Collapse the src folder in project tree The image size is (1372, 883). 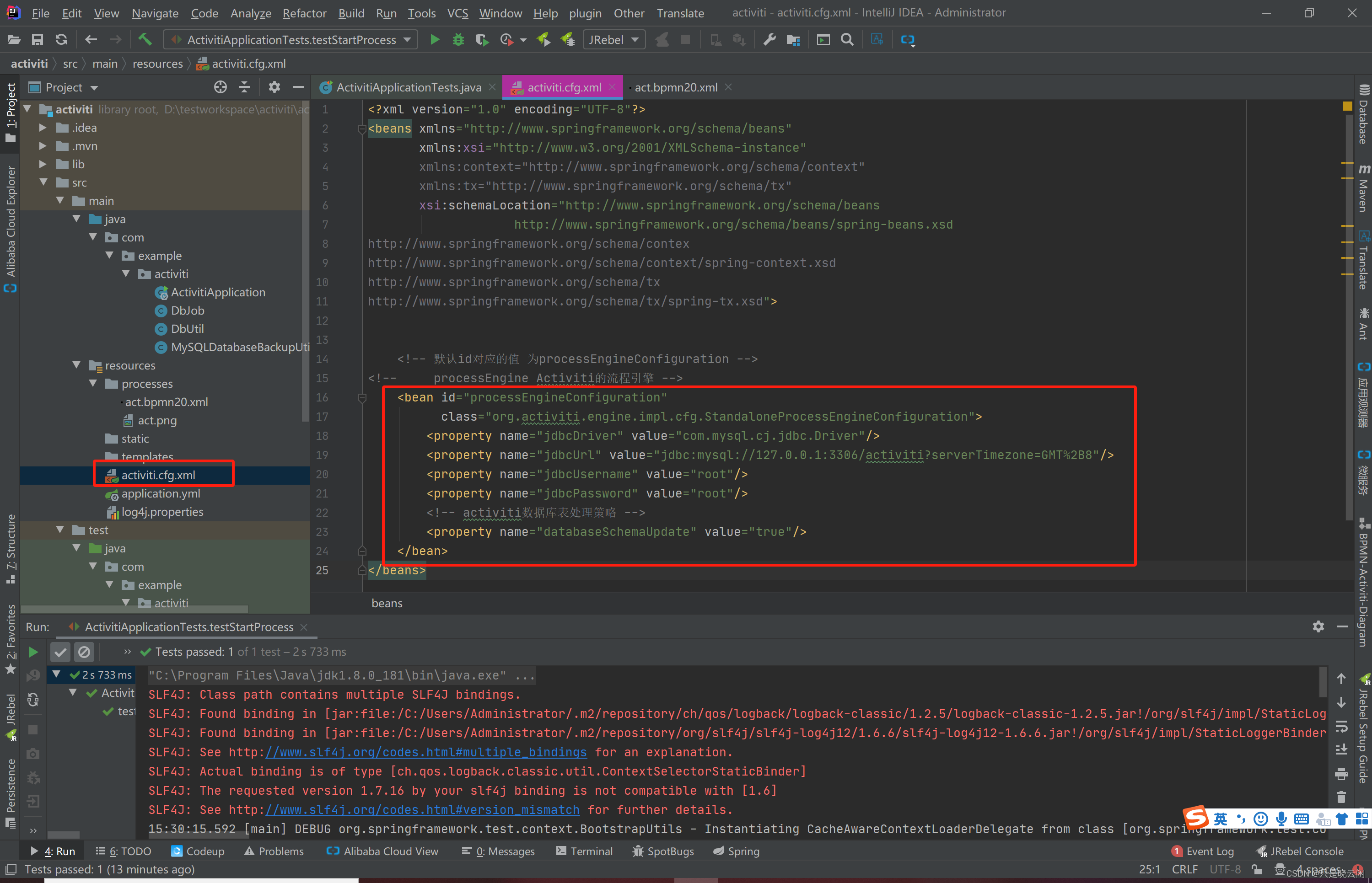pyautogui.click(x=43, y=182)
